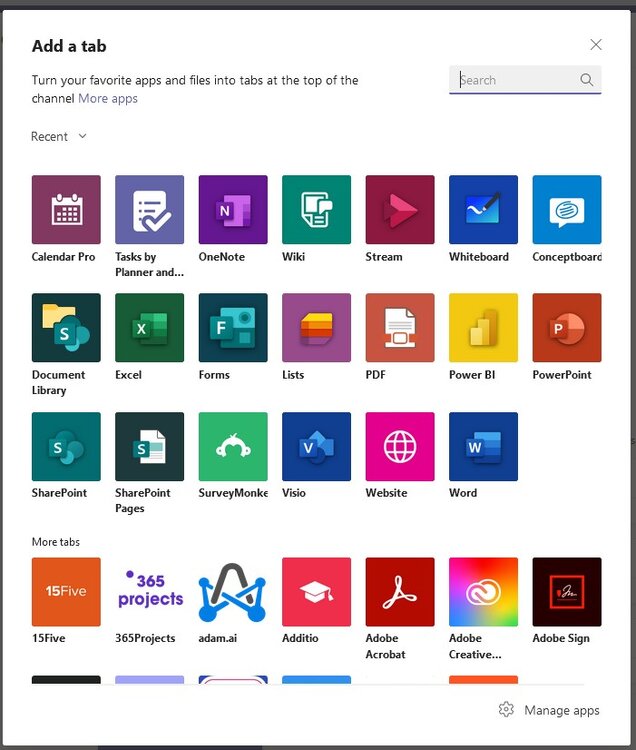The image size is (636, 750).
Task: Pick the Adobe Creative Cloud tile
Action: pos(483,592)
